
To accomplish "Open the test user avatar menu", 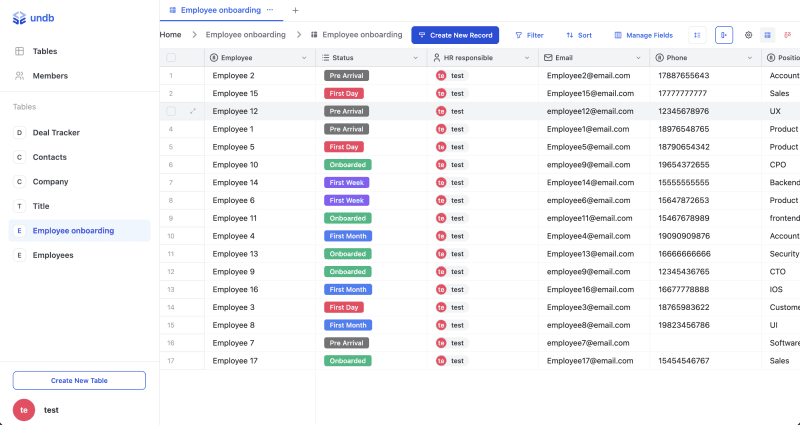I will pos(24,410).
